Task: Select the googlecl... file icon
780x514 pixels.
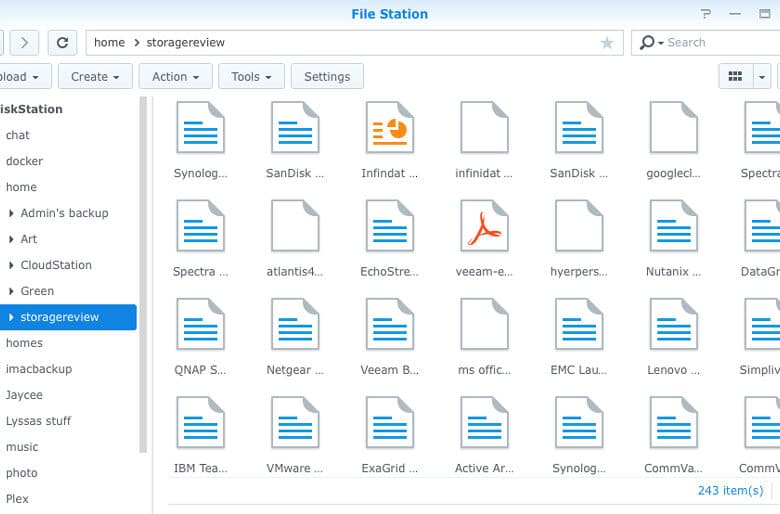Action: pos(674,127)
